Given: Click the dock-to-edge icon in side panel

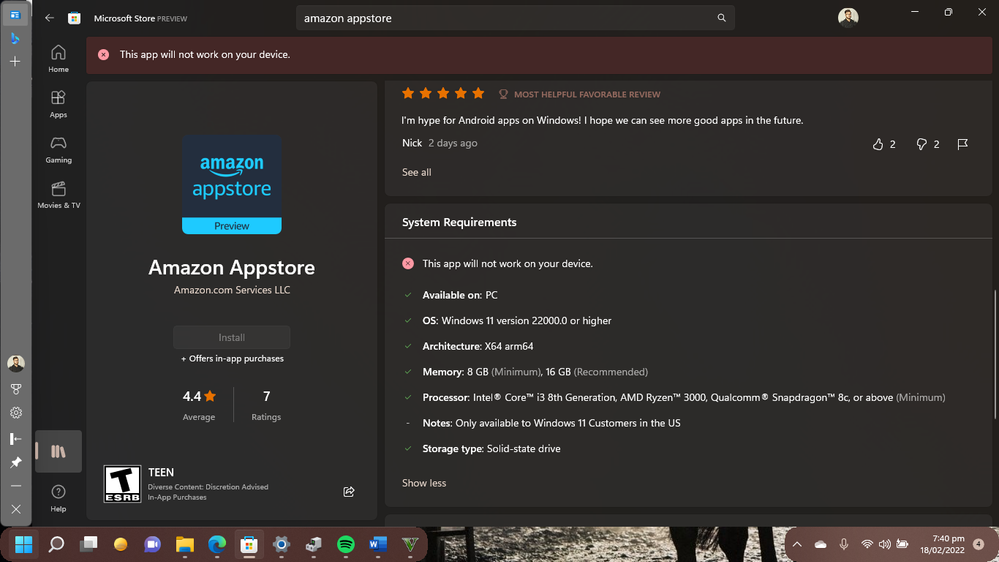Looking at the screenshot, I should click(16, 438).
